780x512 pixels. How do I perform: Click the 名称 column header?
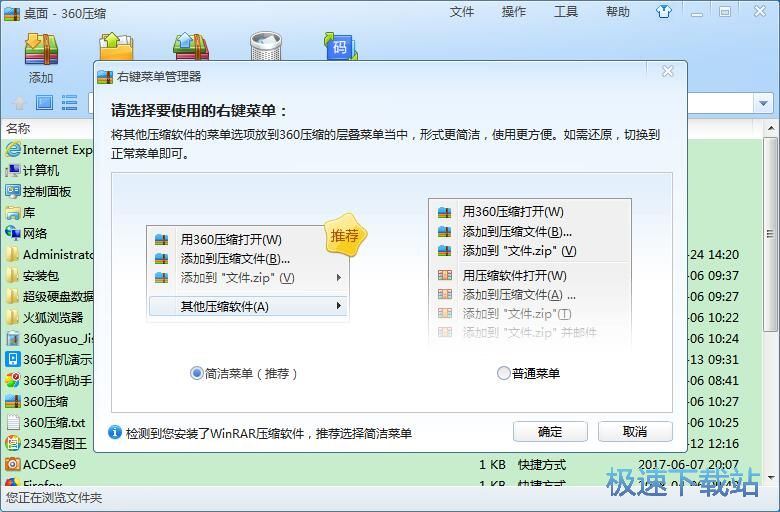point(18,128)
